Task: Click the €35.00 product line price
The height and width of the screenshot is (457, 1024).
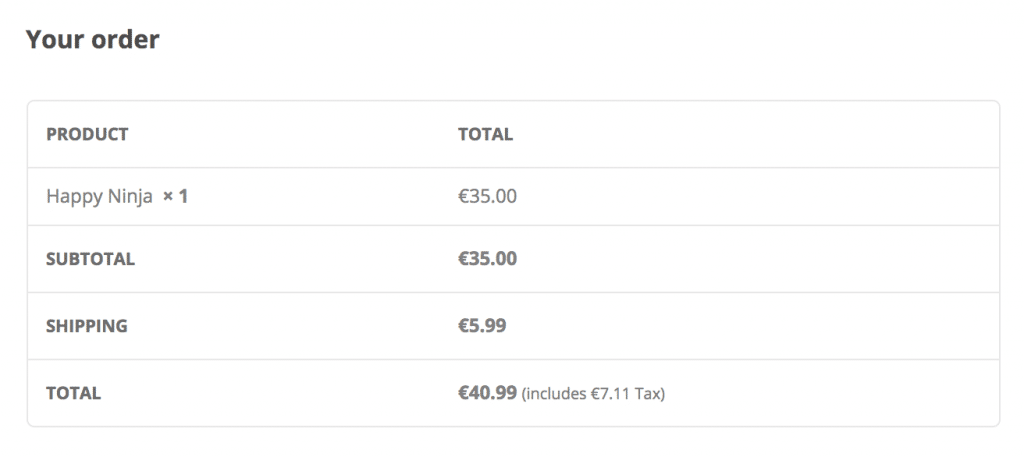Action: [x=487, y=196]
